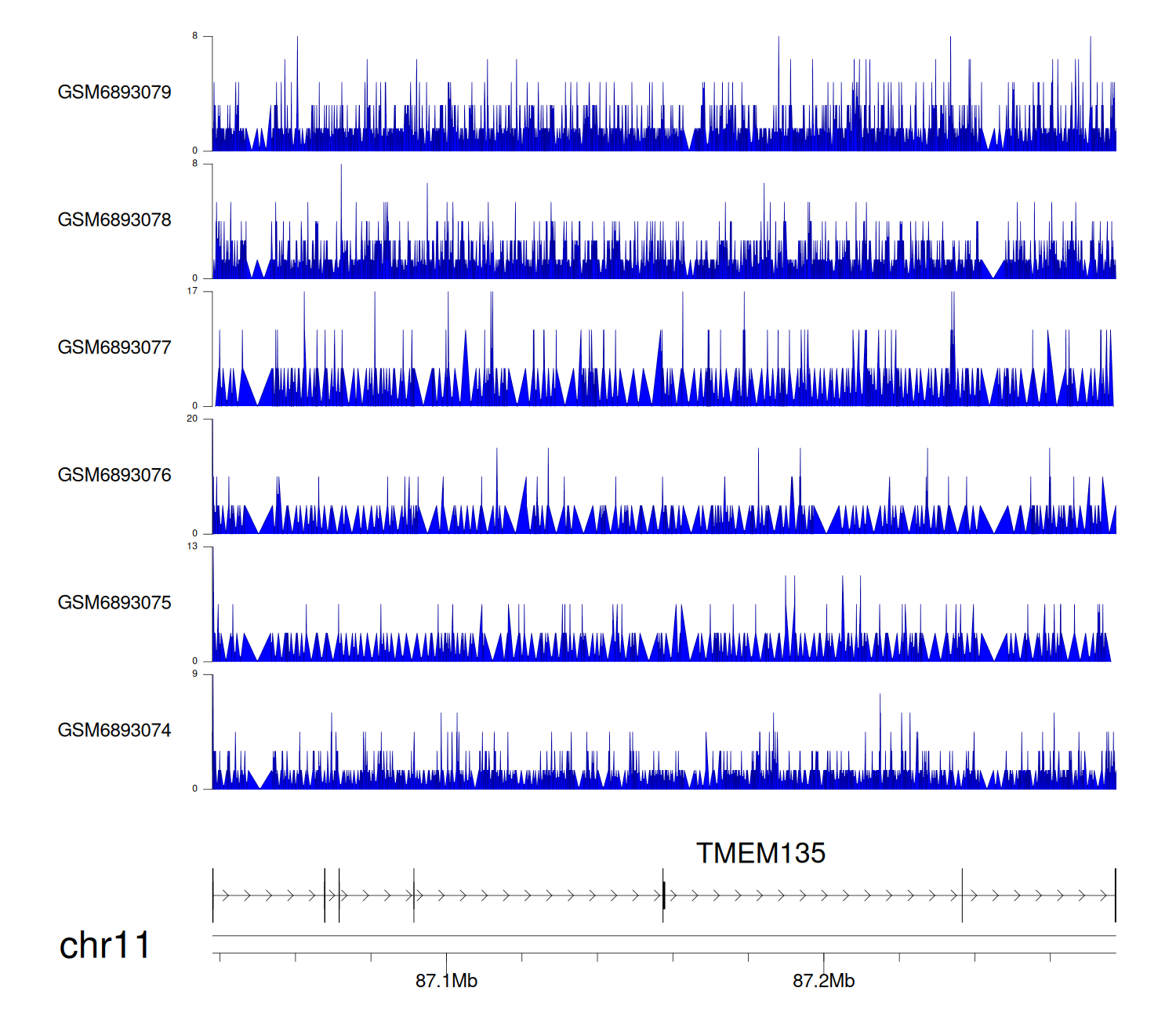Viewport: 1176px width, 1035px height.
Task: Click the GSM6893075 track name
Action: point(114,603)
